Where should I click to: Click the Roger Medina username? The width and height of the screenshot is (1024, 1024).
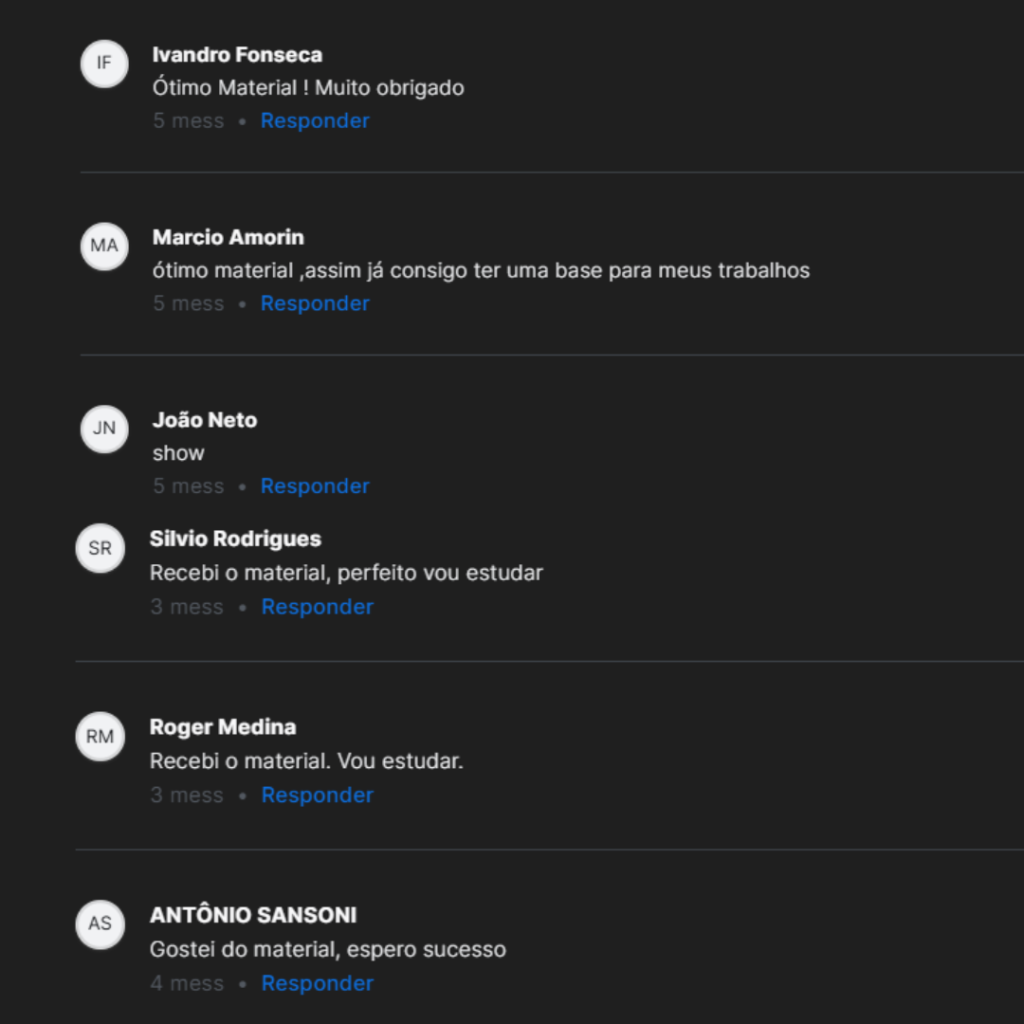(223, 727)
